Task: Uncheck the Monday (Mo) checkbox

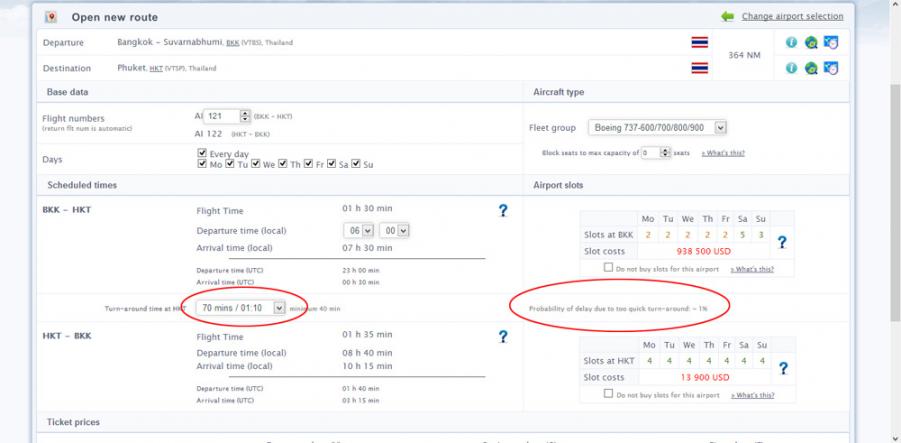Action: 203,164
